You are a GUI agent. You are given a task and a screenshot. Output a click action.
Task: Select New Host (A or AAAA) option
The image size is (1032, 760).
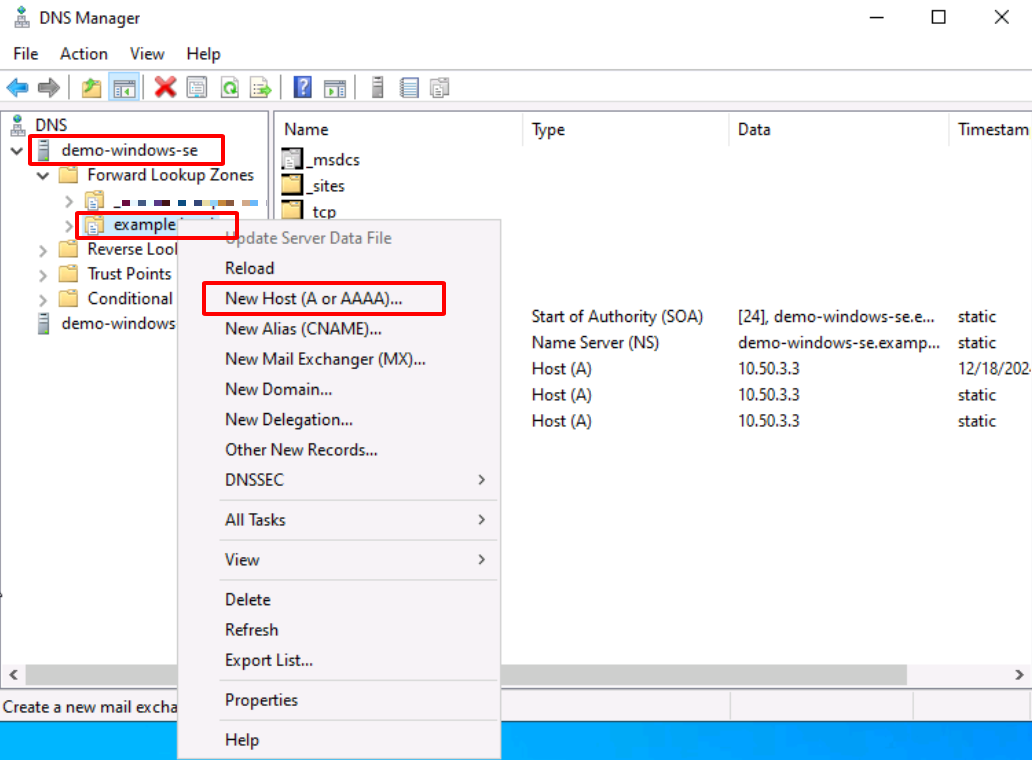click(314, 298)
